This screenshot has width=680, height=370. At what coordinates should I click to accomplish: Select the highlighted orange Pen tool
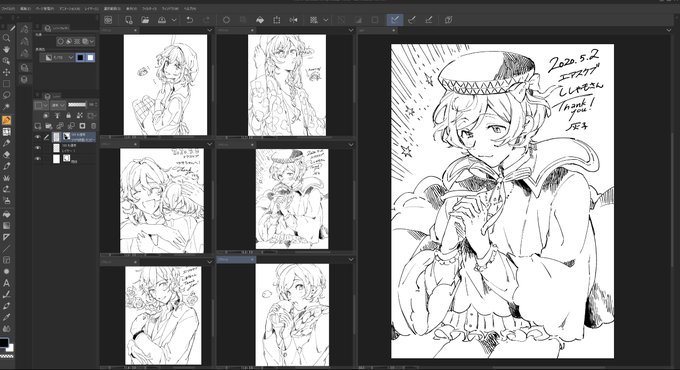click(7, 120)
